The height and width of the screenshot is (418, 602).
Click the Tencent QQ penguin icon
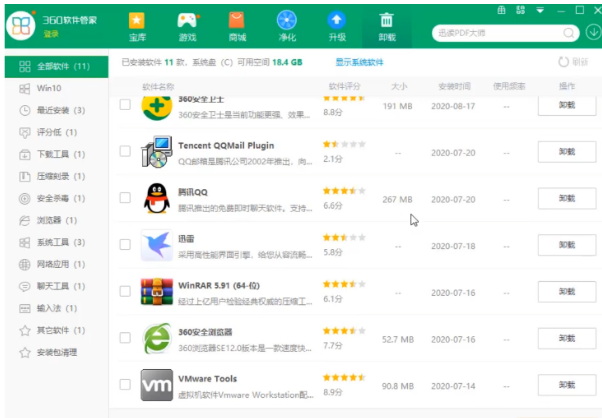[x=156, y=198]
